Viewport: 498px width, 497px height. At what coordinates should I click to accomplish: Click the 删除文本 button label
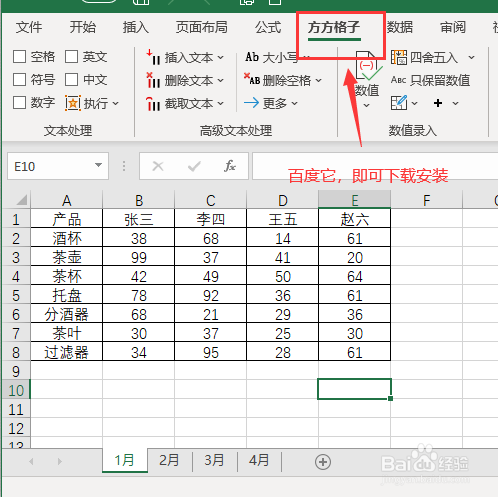[x=189, y=81]
